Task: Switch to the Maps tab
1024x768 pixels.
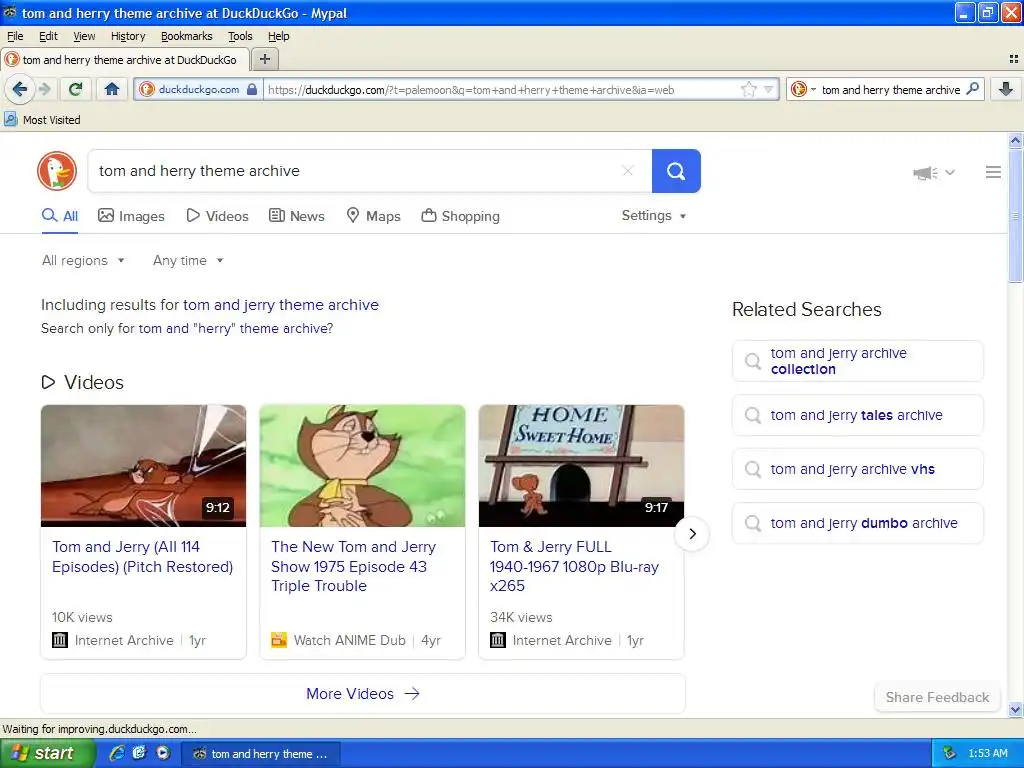Action: (374, 216)
